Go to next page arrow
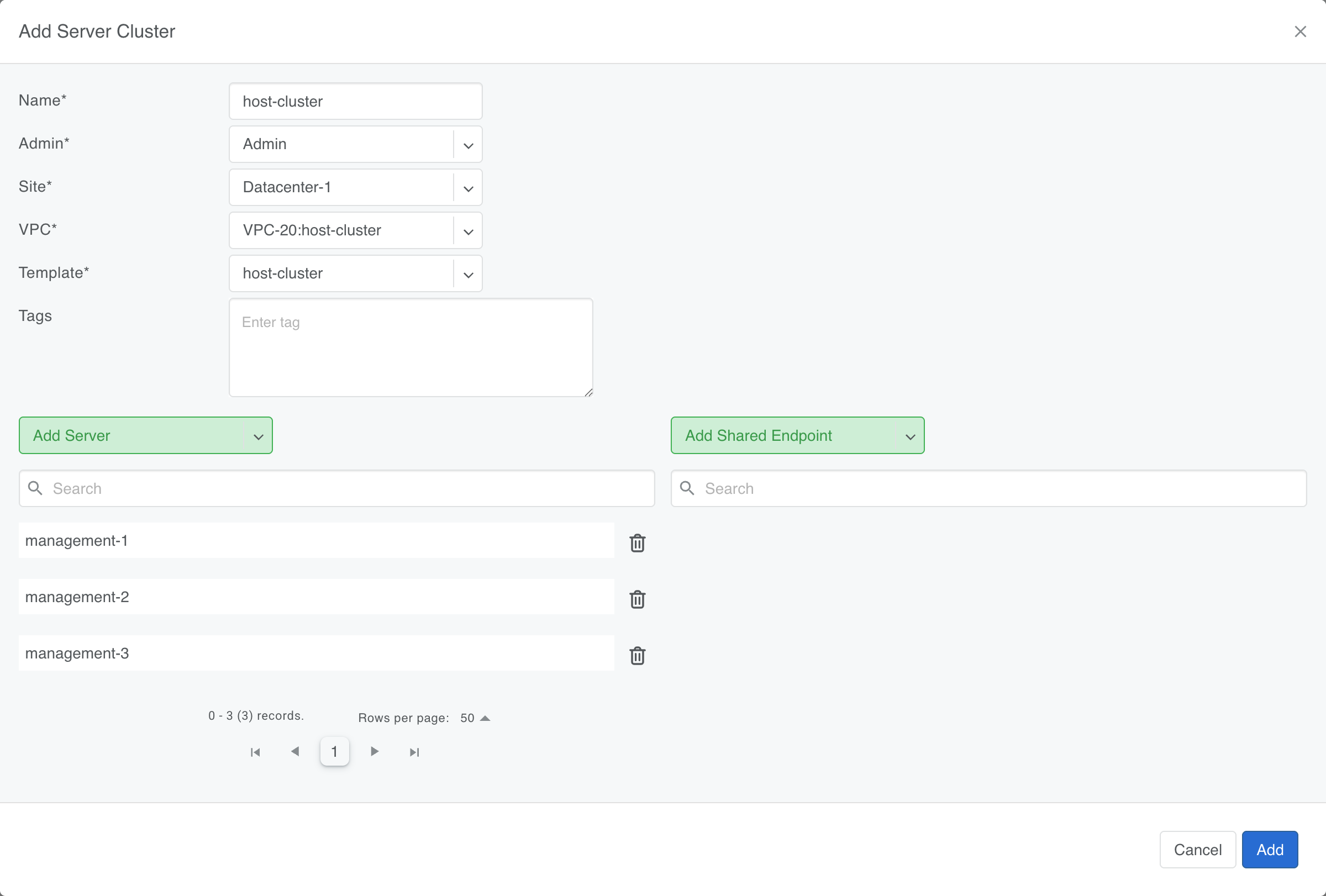1326x896 pixels. click(374, 751)
